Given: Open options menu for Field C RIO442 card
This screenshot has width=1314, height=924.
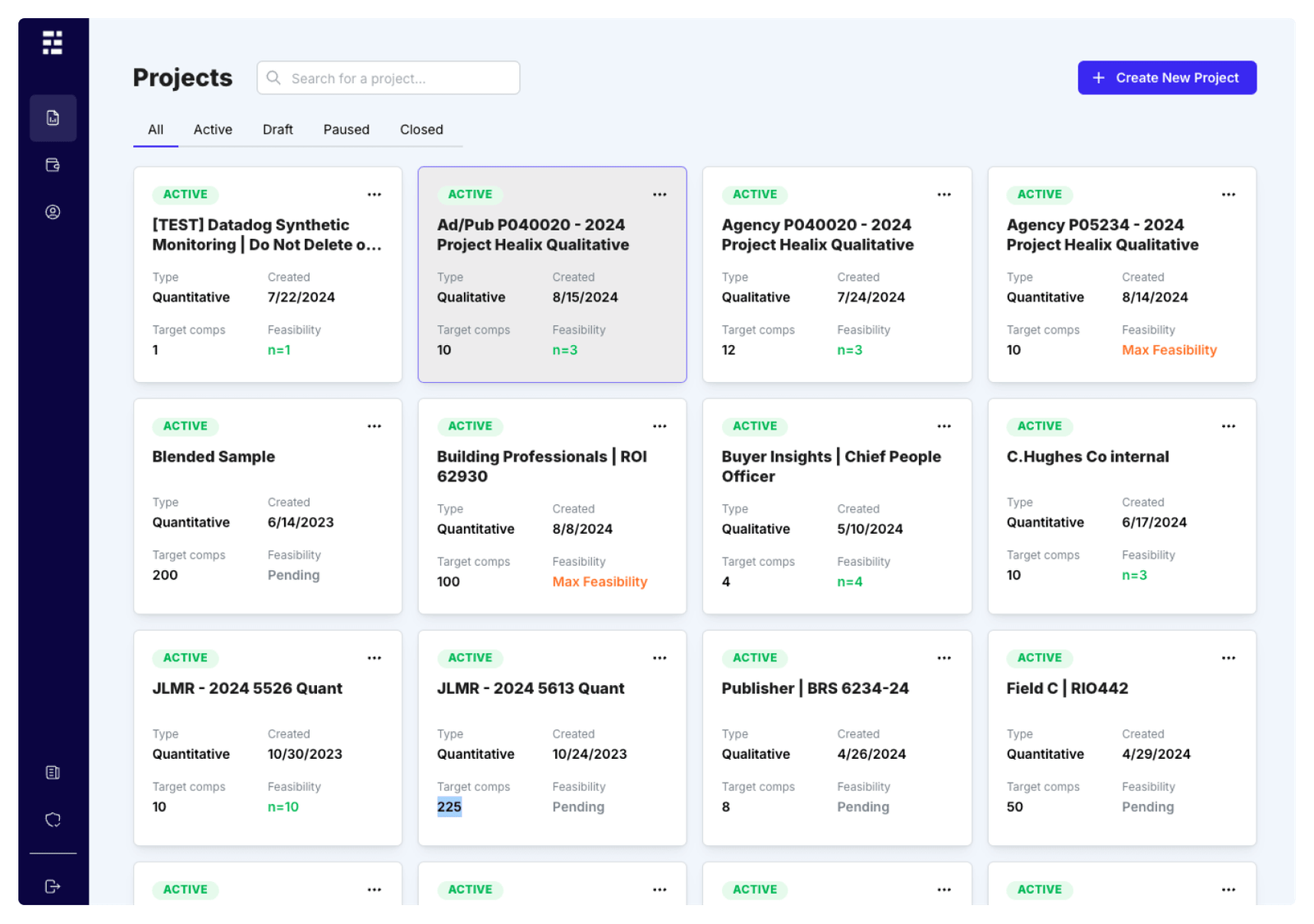Looking at the screenshot, I should coord(1229,658).
